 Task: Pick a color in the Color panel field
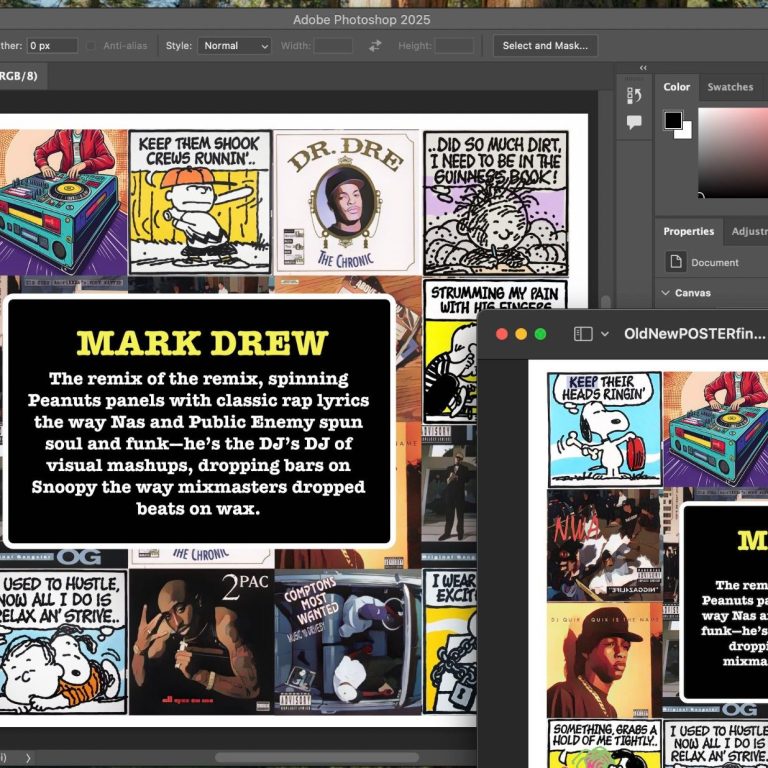click(x=733, y=152)
